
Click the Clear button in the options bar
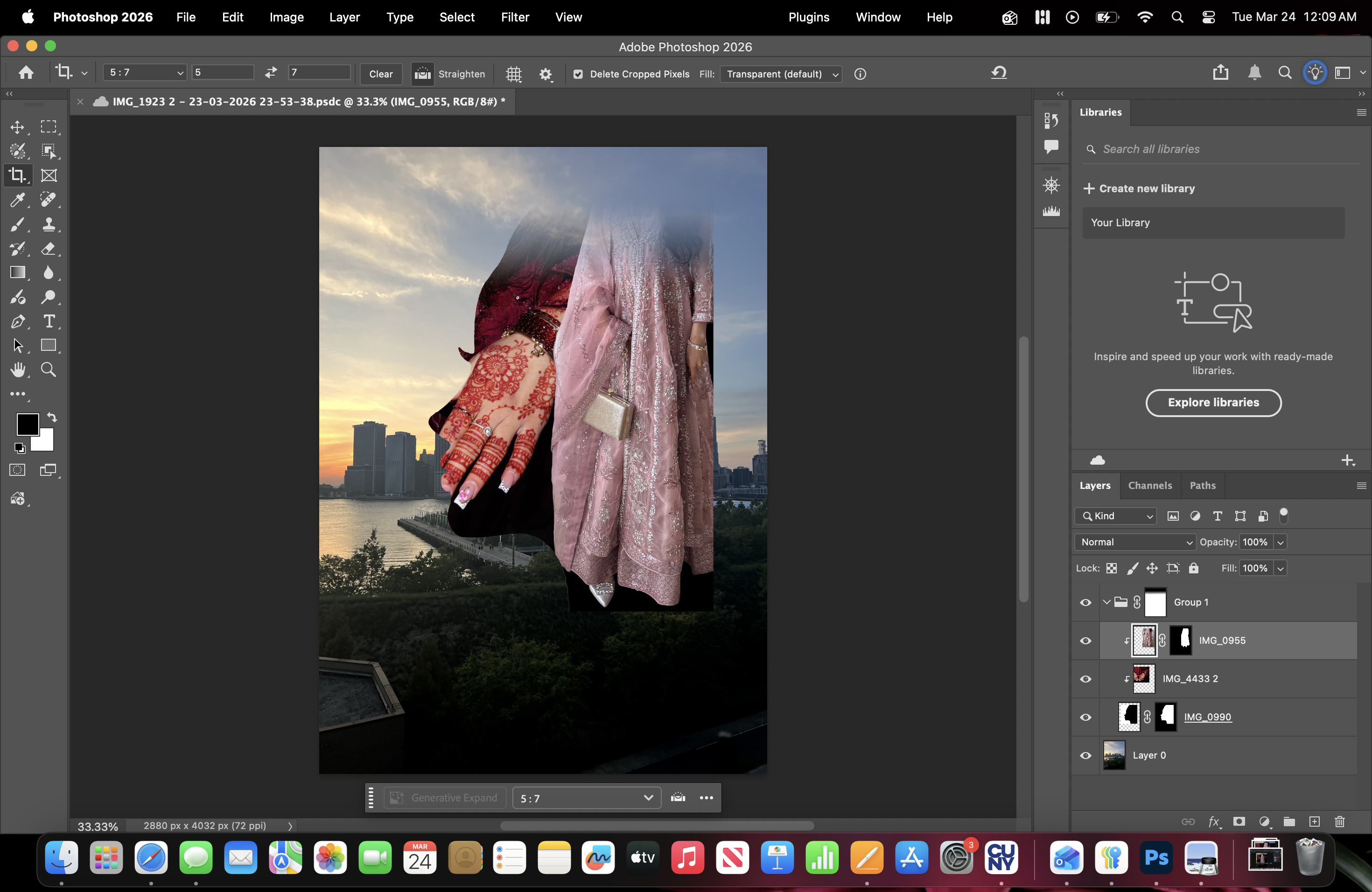380,74
